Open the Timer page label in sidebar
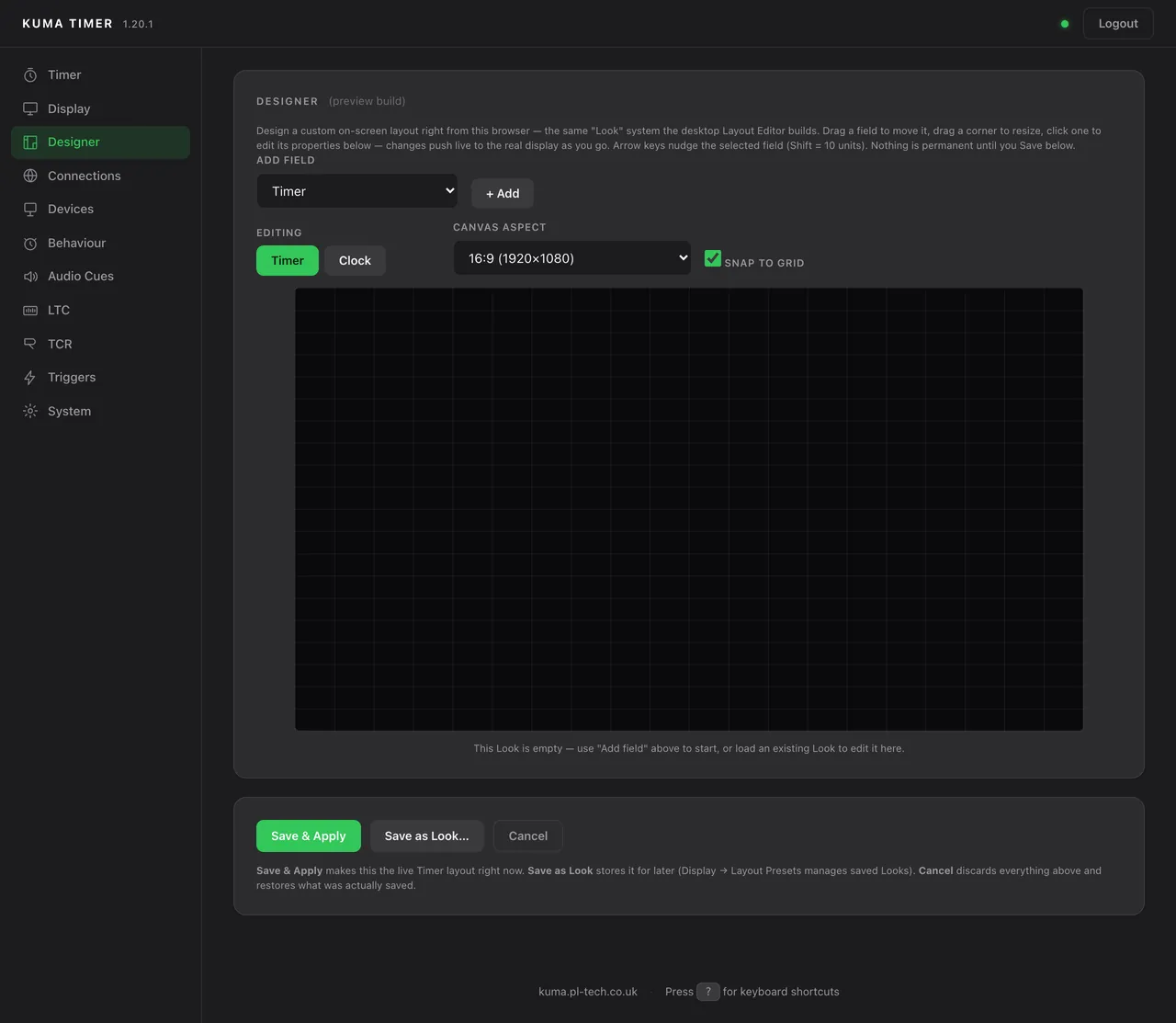The image size is (1176, 1023). tap(64, 74)
